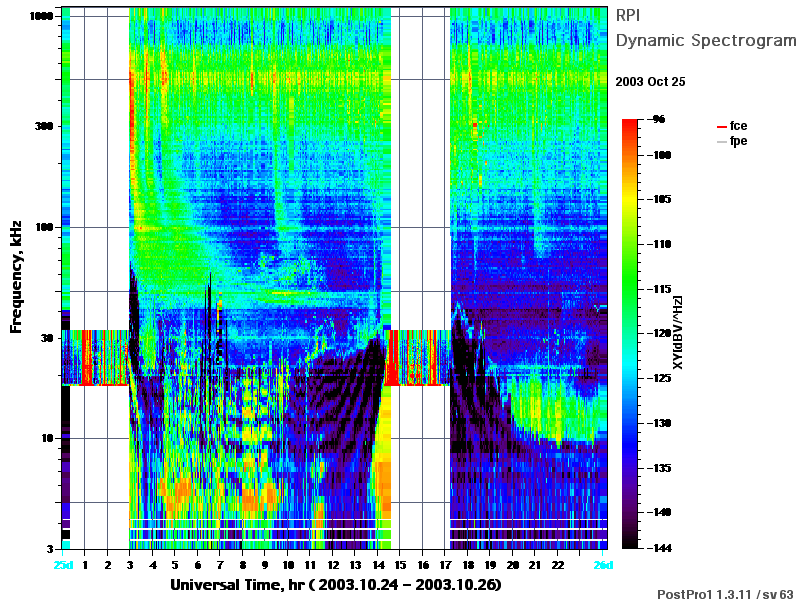The image size is (800, 600).
Task: Click the fce legend label
Action: (738, 126)
